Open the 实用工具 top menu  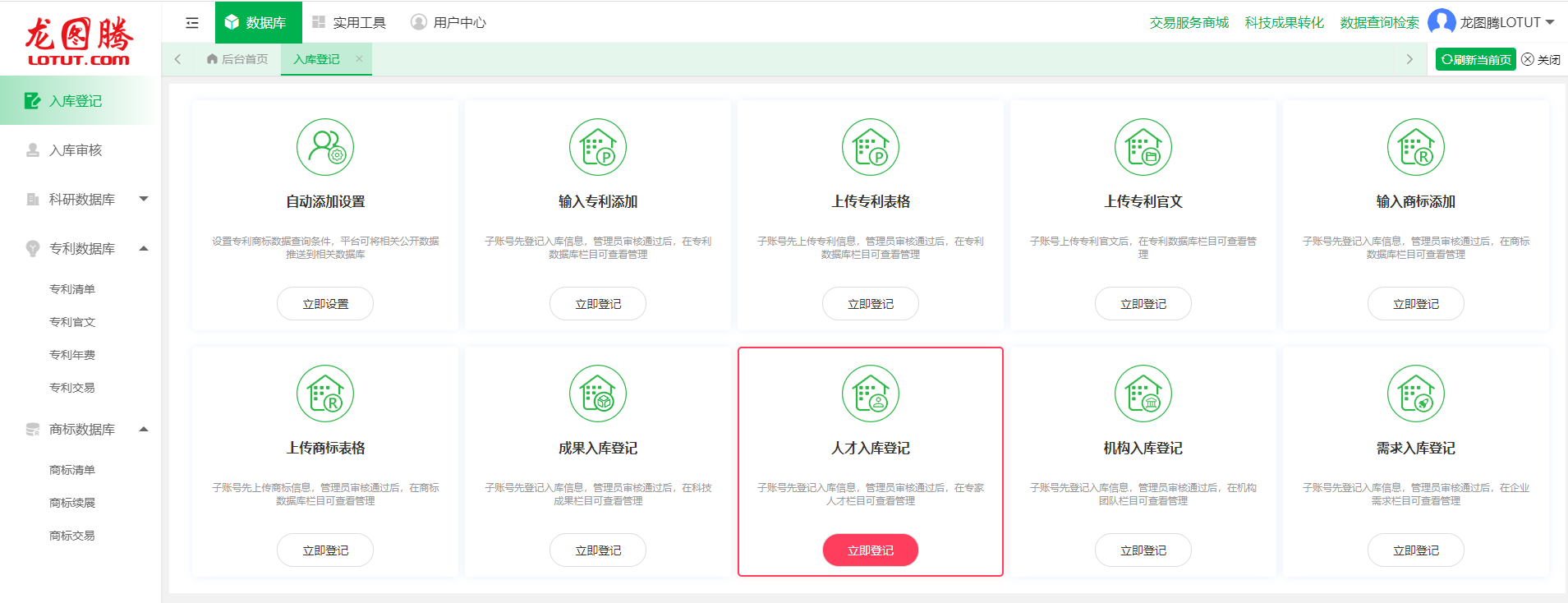(349, 22)
